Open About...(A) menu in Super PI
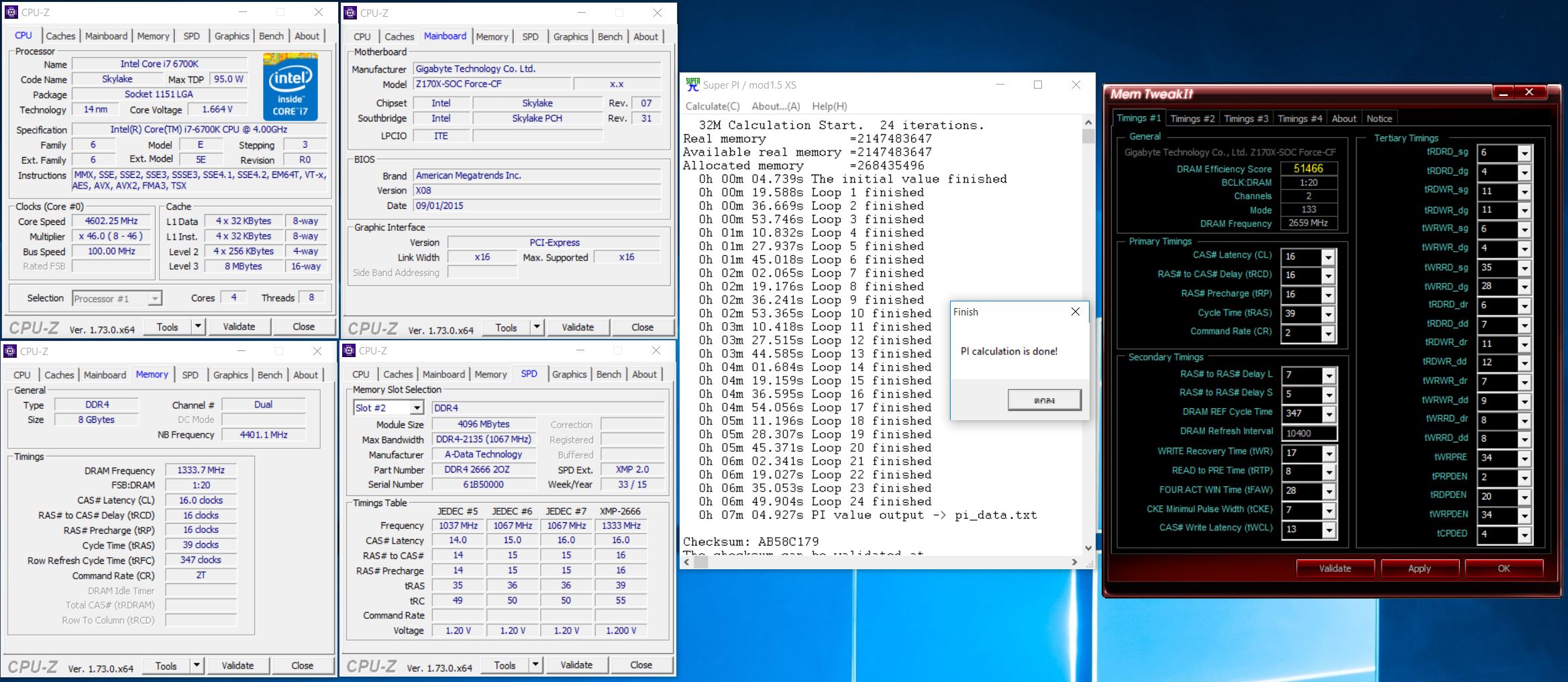This screenshot has width=1568, height=682. click(x=776, y=106)
